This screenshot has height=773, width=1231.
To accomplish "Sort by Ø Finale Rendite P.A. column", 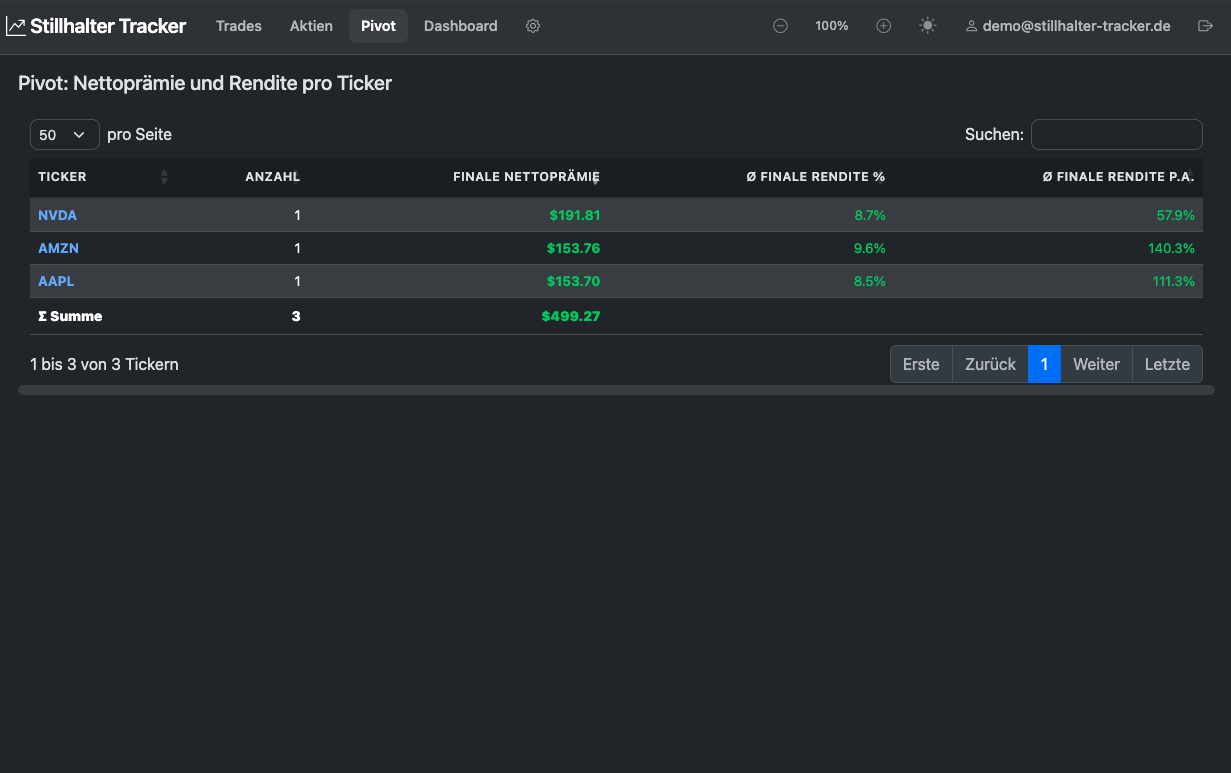I will pos(1048,177).
